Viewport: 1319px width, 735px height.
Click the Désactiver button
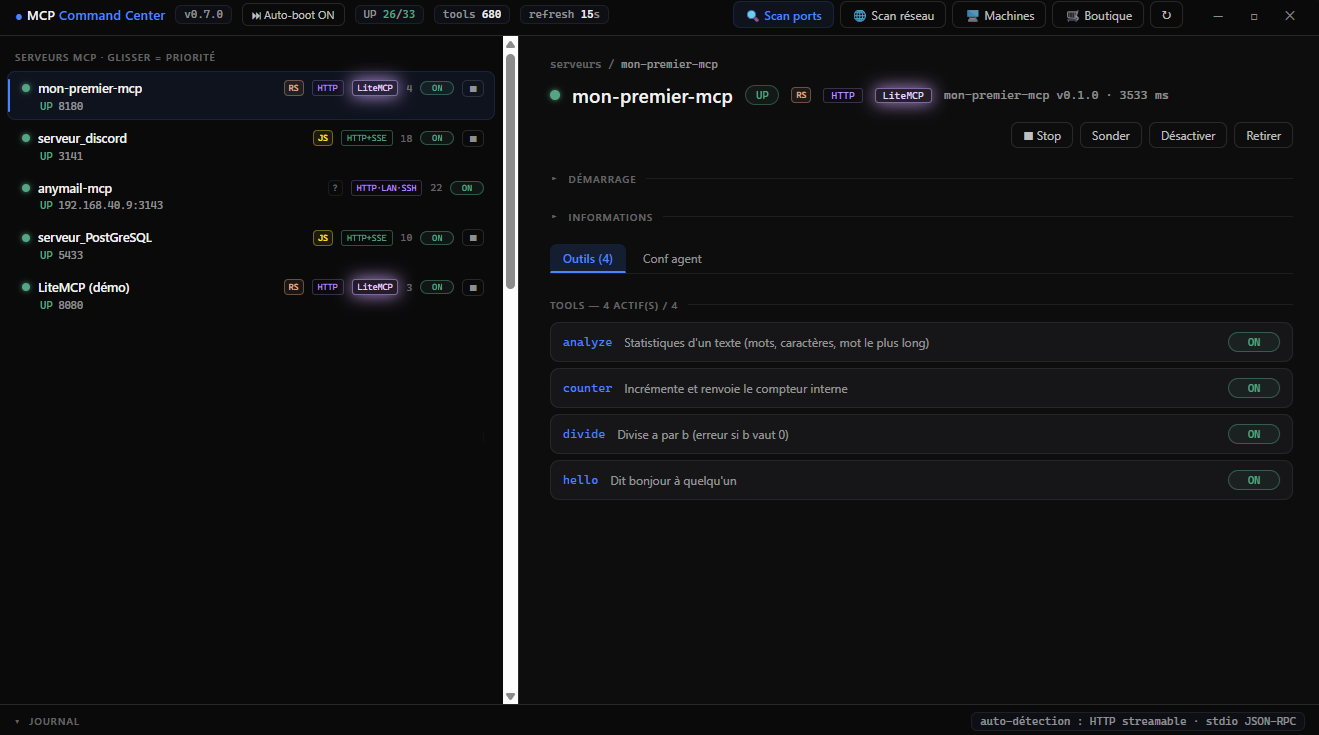click(1188, 135)
